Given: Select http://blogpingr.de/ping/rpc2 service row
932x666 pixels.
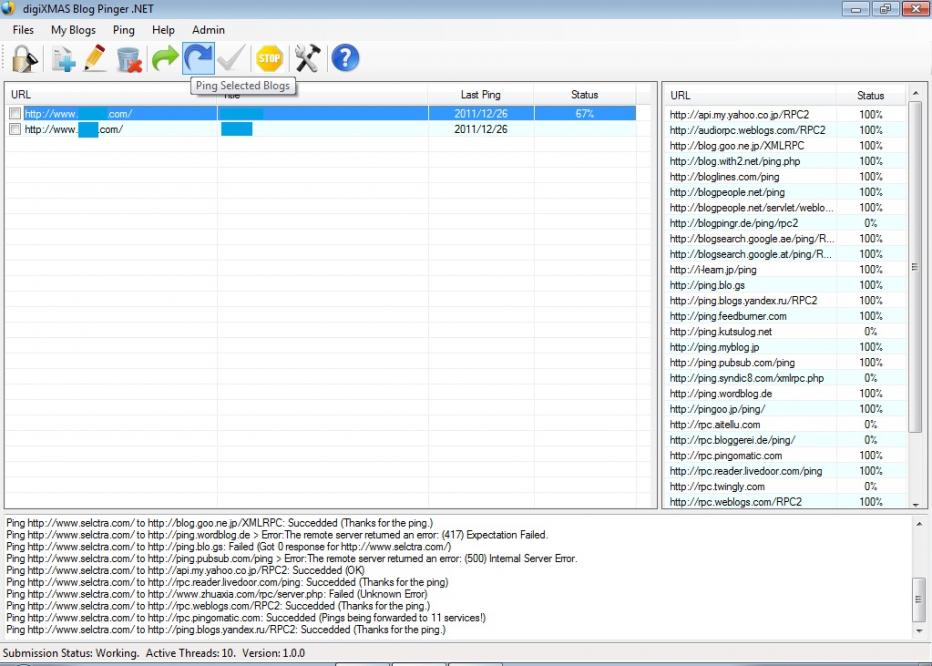Looking at the screenshot, I should [x=785, y=222].
